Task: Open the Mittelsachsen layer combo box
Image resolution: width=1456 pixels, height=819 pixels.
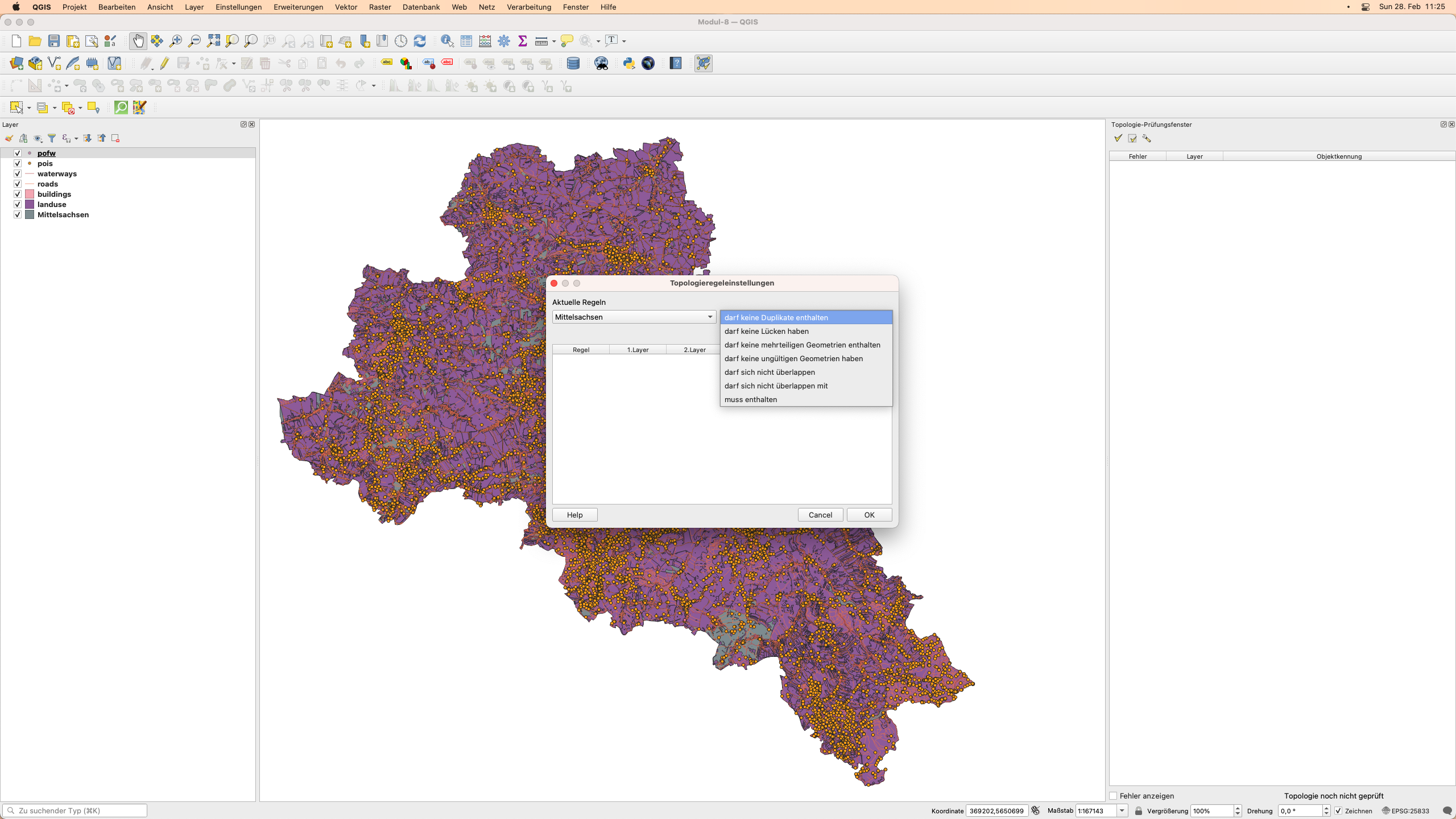Action: [634, 317]
